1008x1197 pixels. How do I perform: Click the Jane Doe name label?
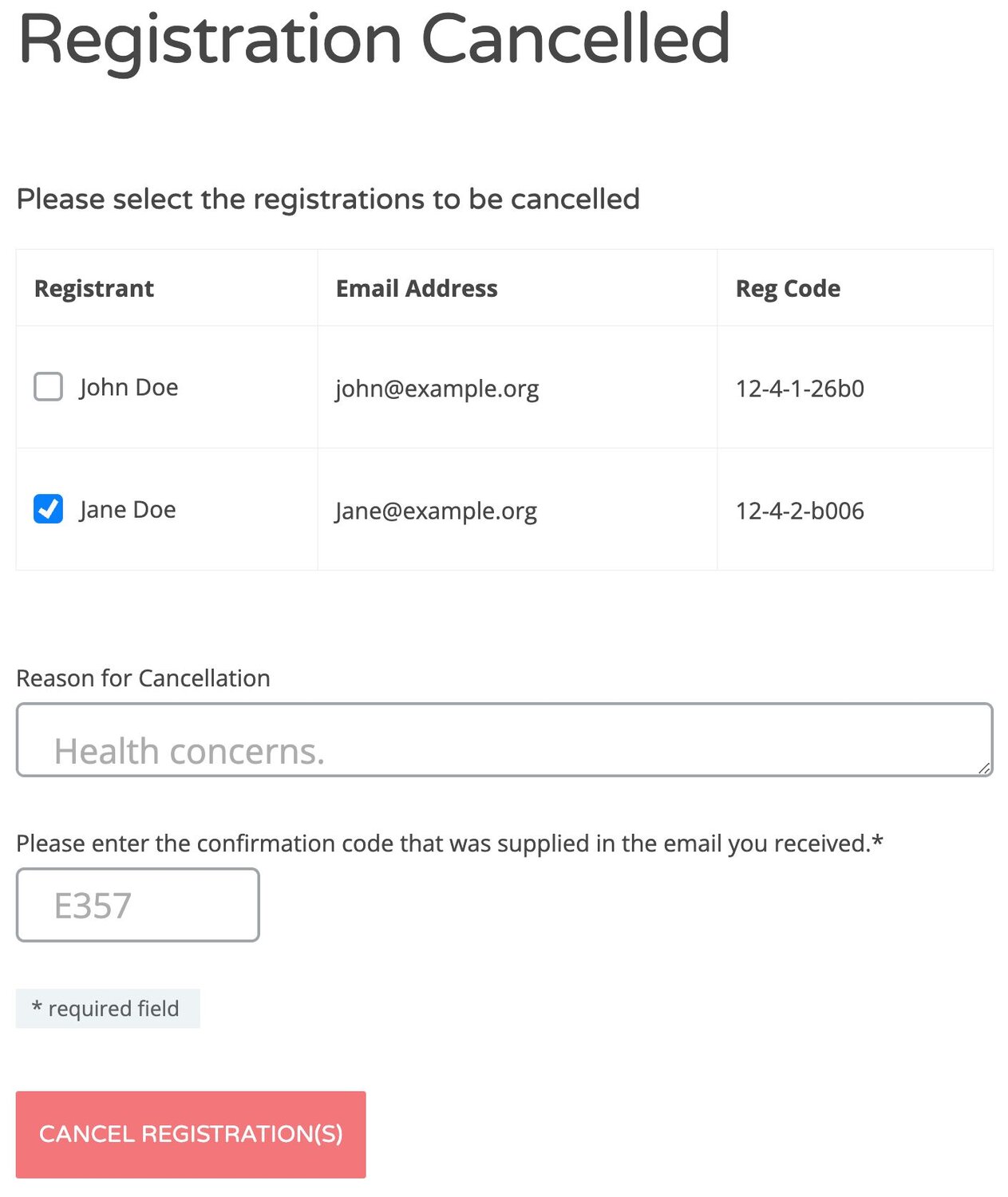[x=128, y=510]
